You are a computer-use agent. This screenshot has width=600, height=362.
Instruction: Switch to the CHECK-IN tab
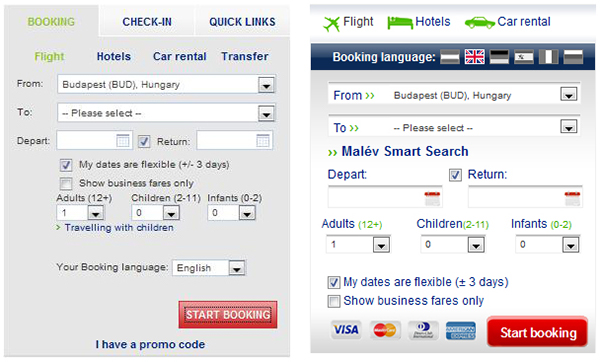click(x=147, y=22)
